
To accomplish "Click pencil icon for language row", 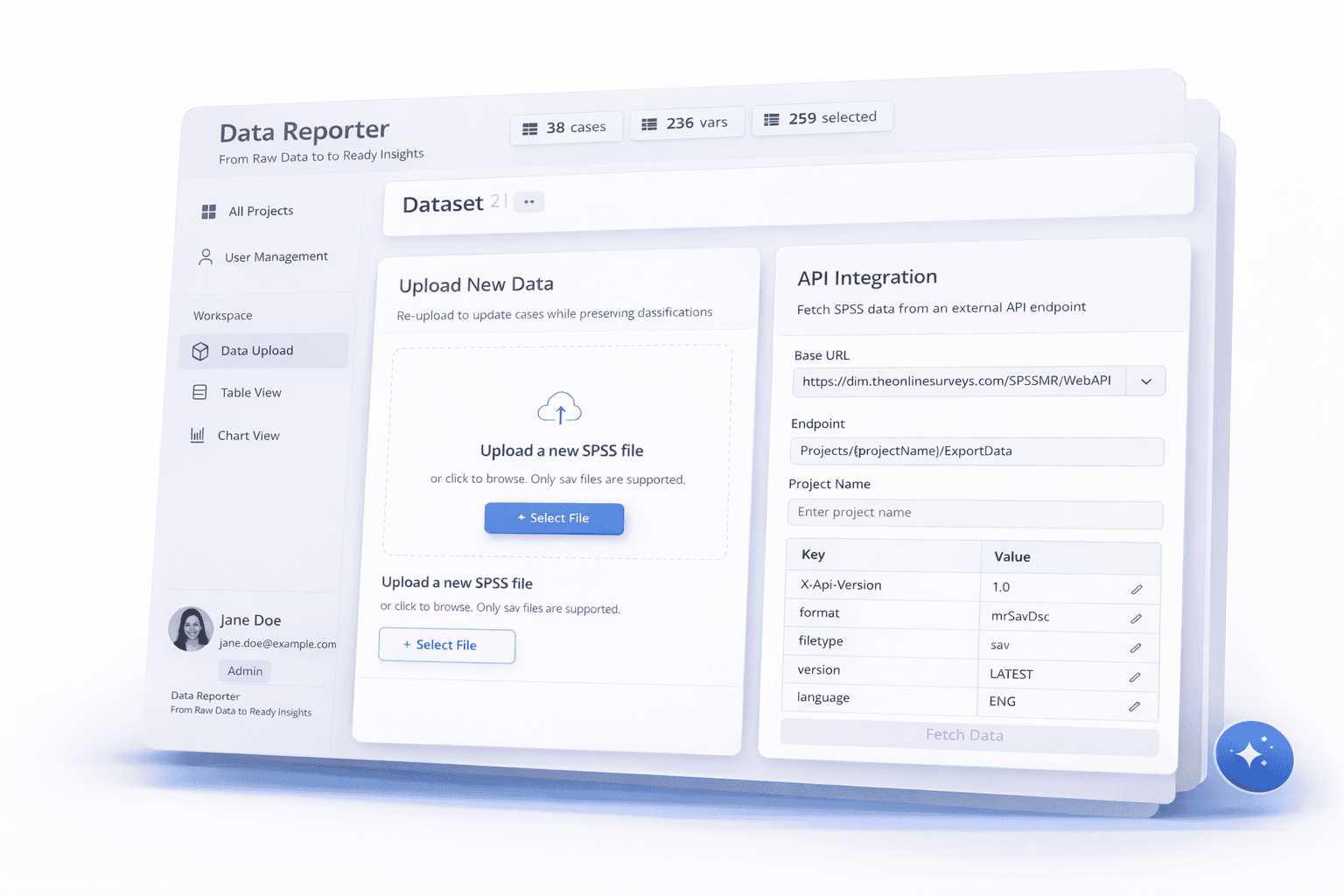I will [1134, 706].
